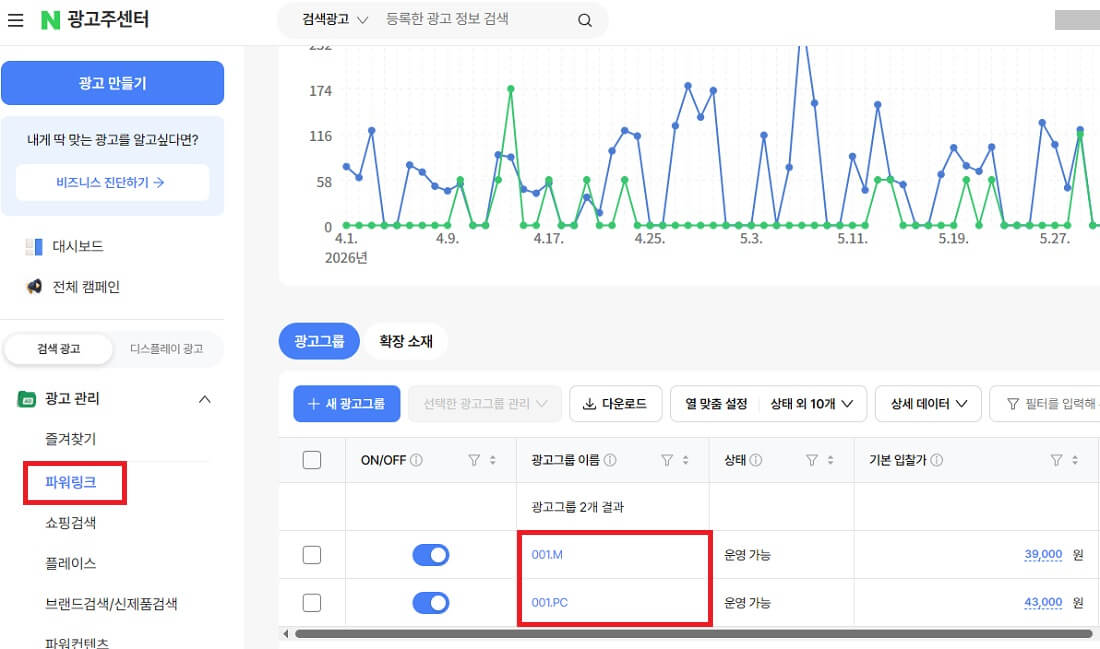
Task: Tick the select-all header checkbox
Action: 311,460
